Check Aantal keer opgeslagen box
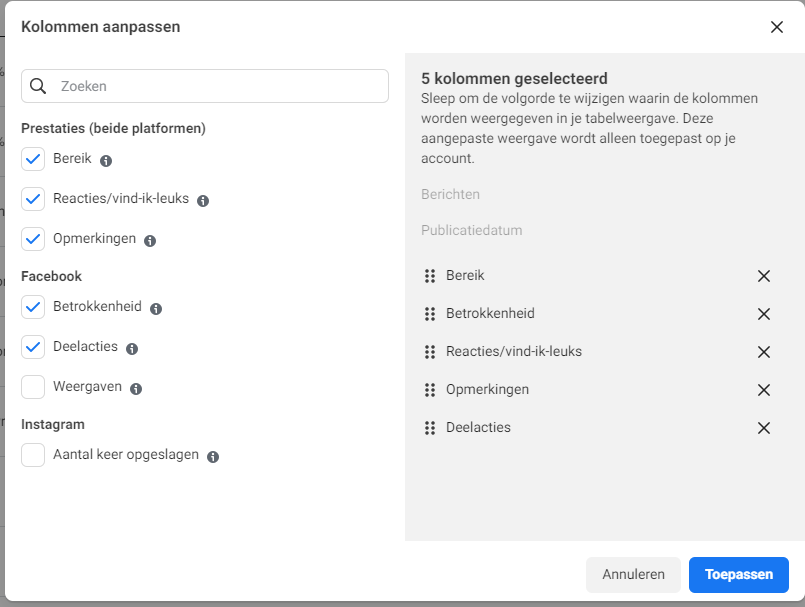The height and width of the screenshot is (607, 805). click(33, 455)
